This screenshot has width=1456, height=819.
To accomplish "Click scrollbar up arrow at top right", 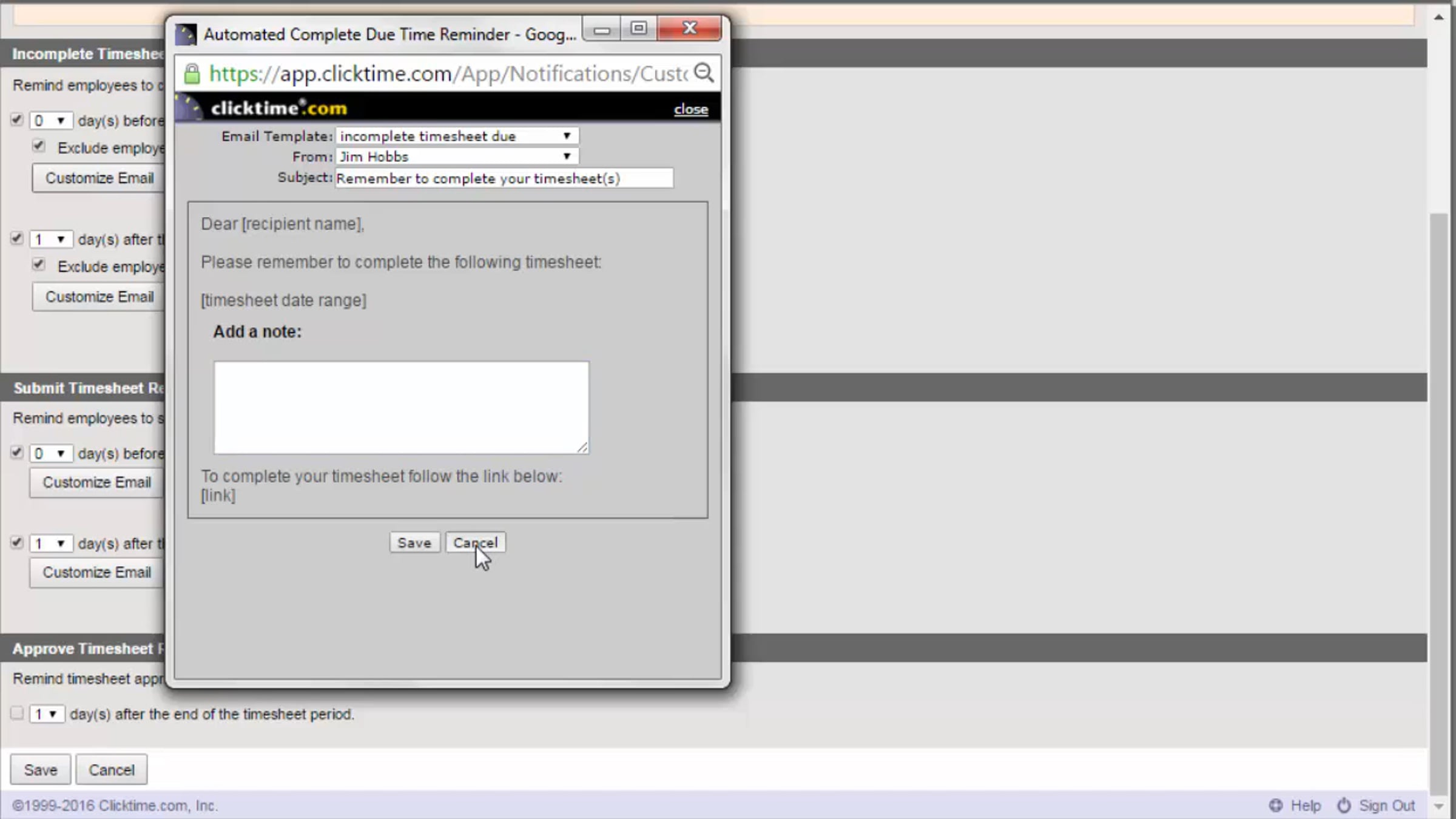I will pos(1438,17).
